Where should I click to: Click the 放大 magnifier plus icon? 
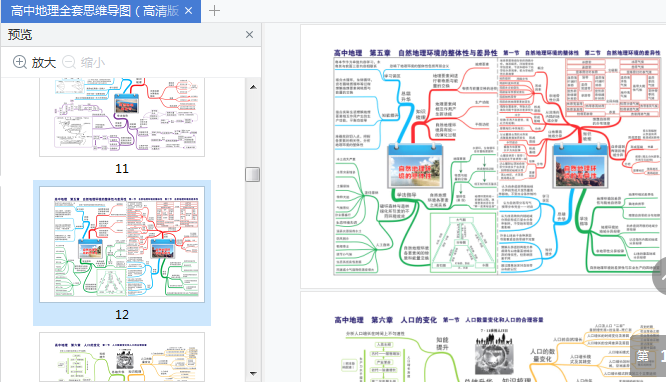pyautogui.click(x=20, y=62)
